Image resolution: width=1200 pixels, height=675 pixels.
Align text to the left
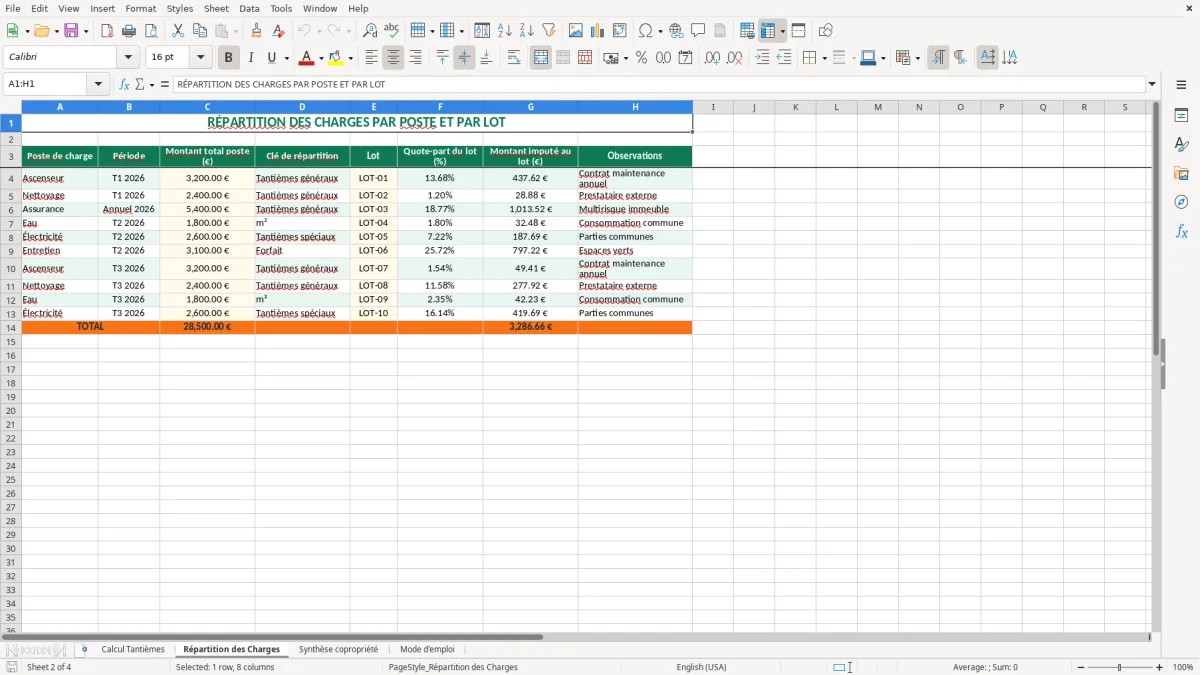[x=371, y=58]
